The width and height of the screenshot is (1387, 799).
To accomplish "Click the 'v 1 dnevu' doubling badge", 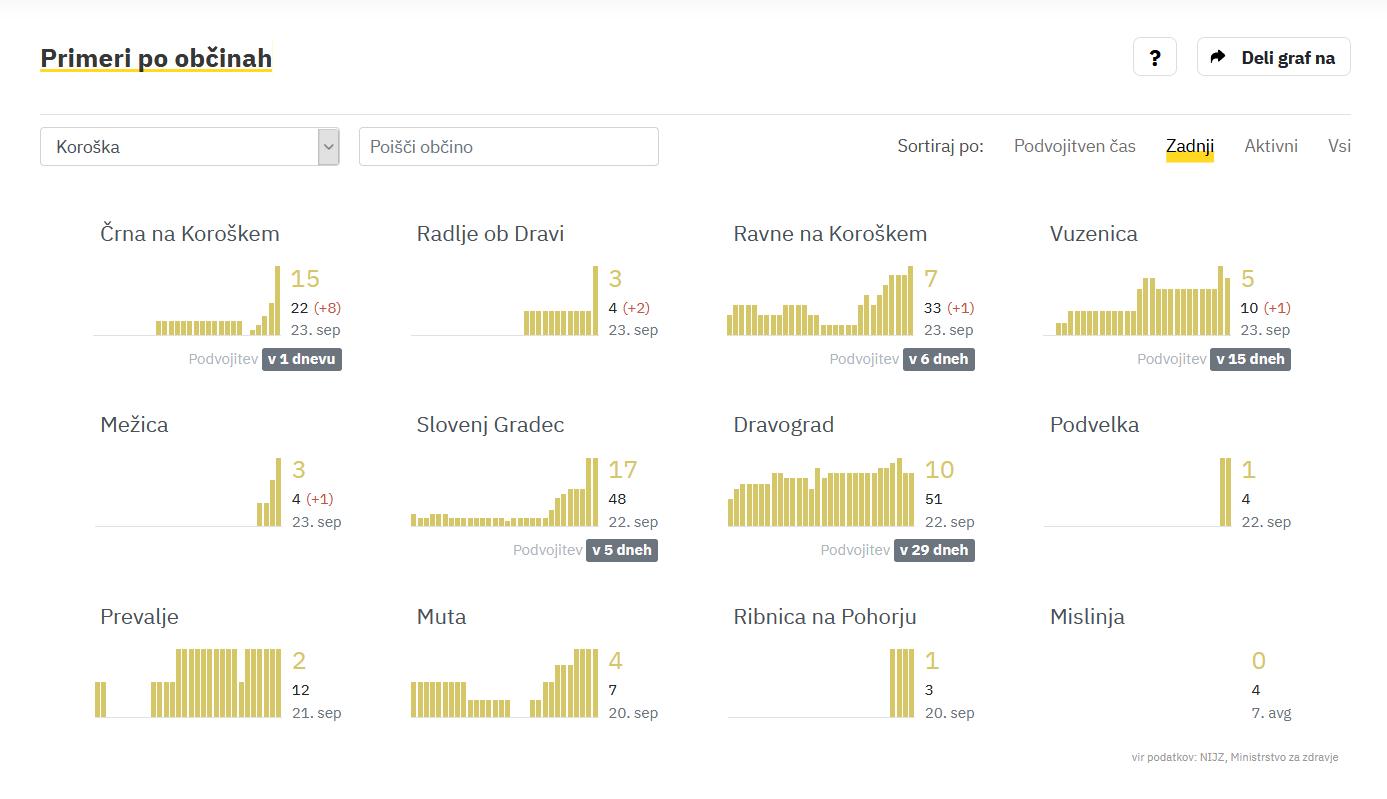I will (302, 359).
